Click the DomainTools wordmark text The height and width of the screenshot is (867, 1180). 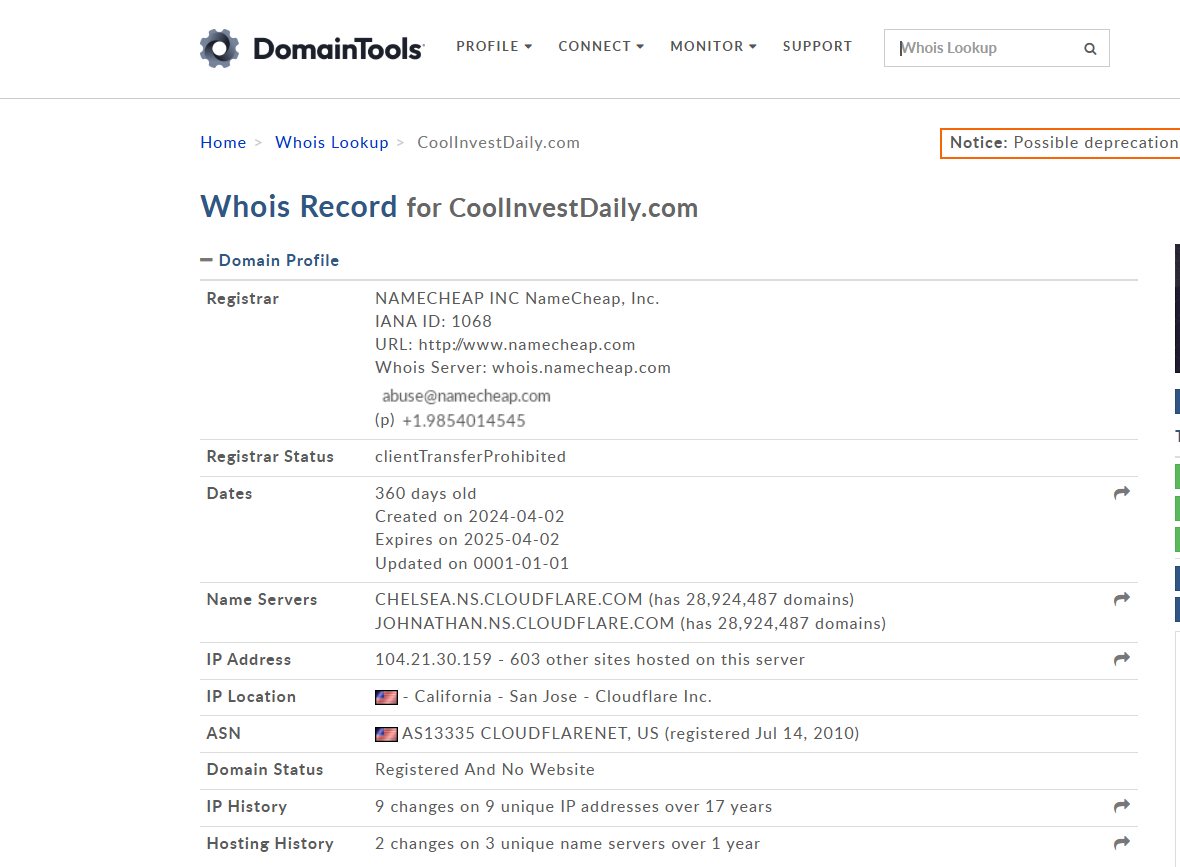point(339,49)
